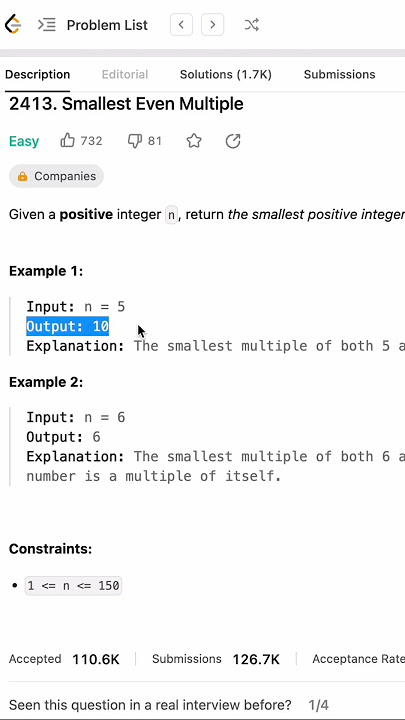Click the constraint 1 <= n <= 150

point(73,585)
